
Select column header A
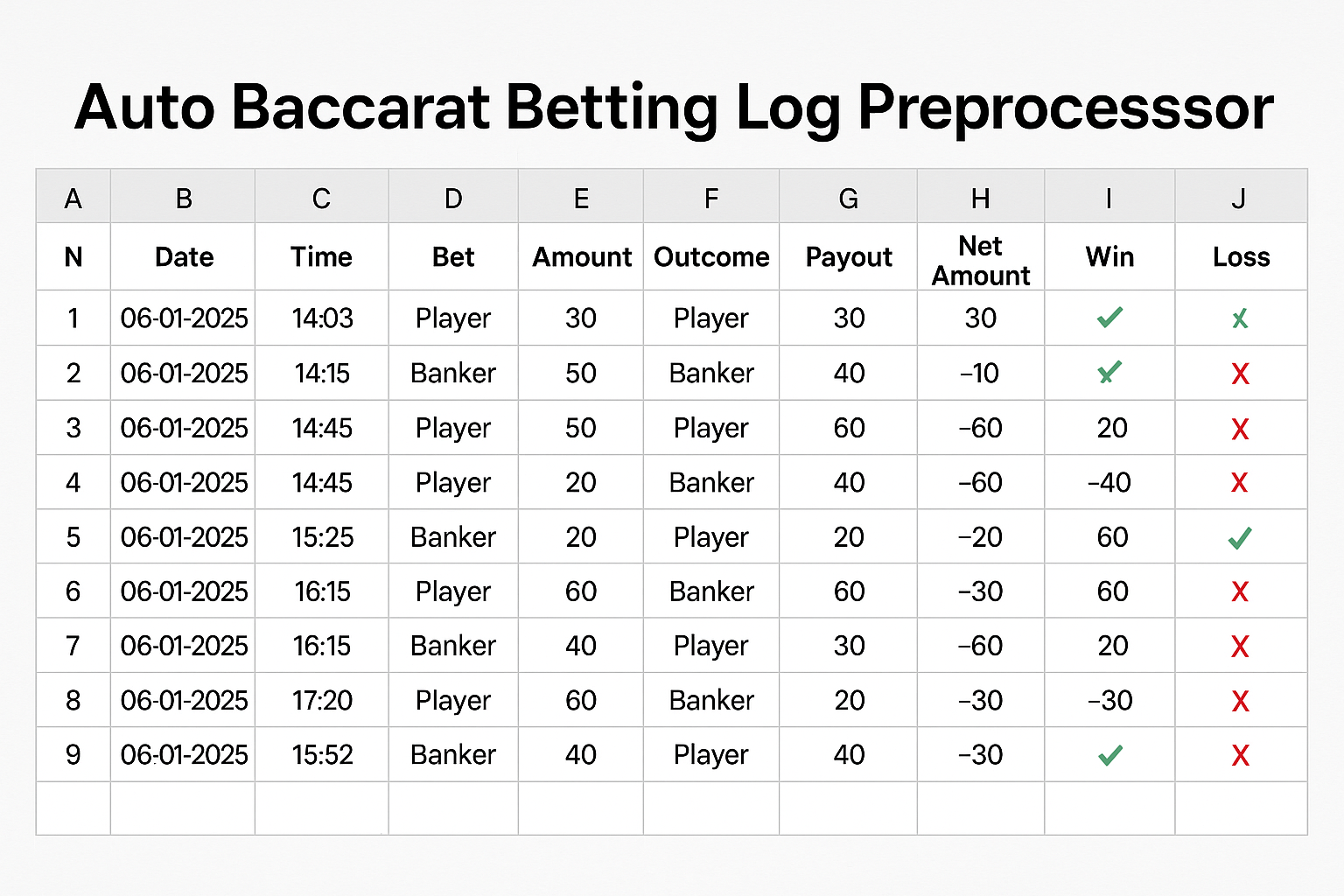tap(73, 197)
